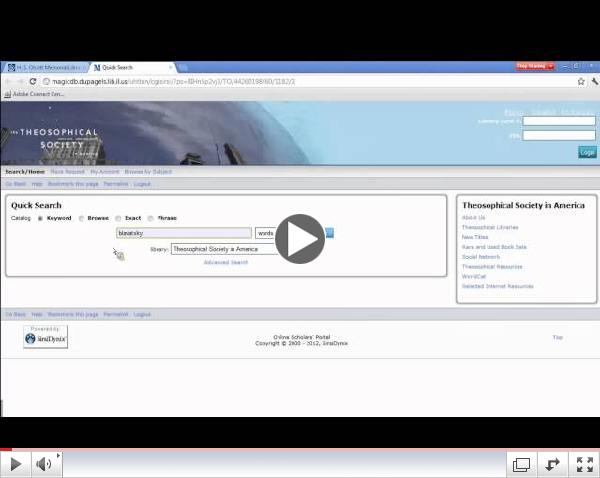Open the Rare and Used Book Sale link
600x478 pixels.
tap(494, 247)
